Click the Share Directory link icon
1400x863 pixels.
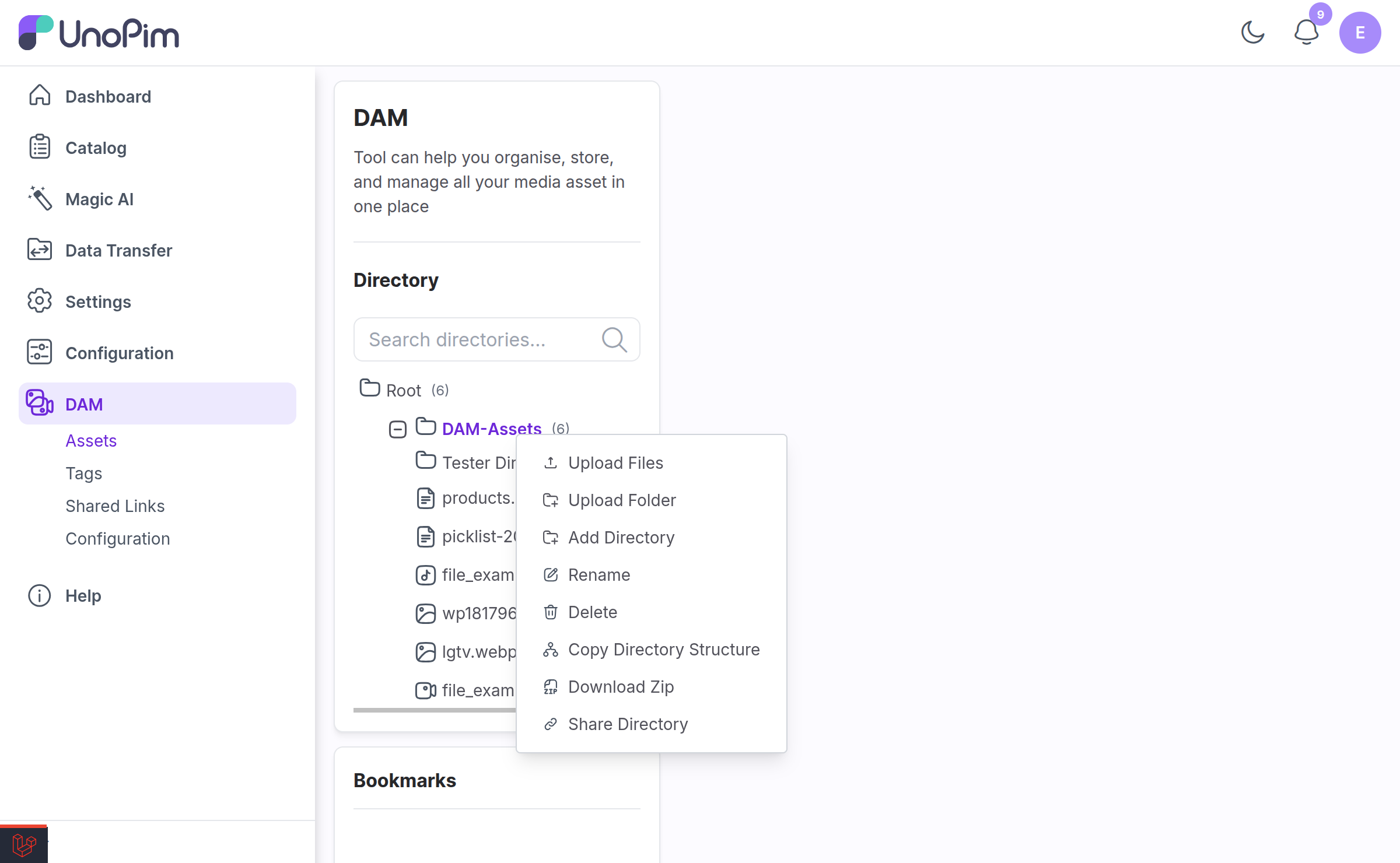pos(551,724)
